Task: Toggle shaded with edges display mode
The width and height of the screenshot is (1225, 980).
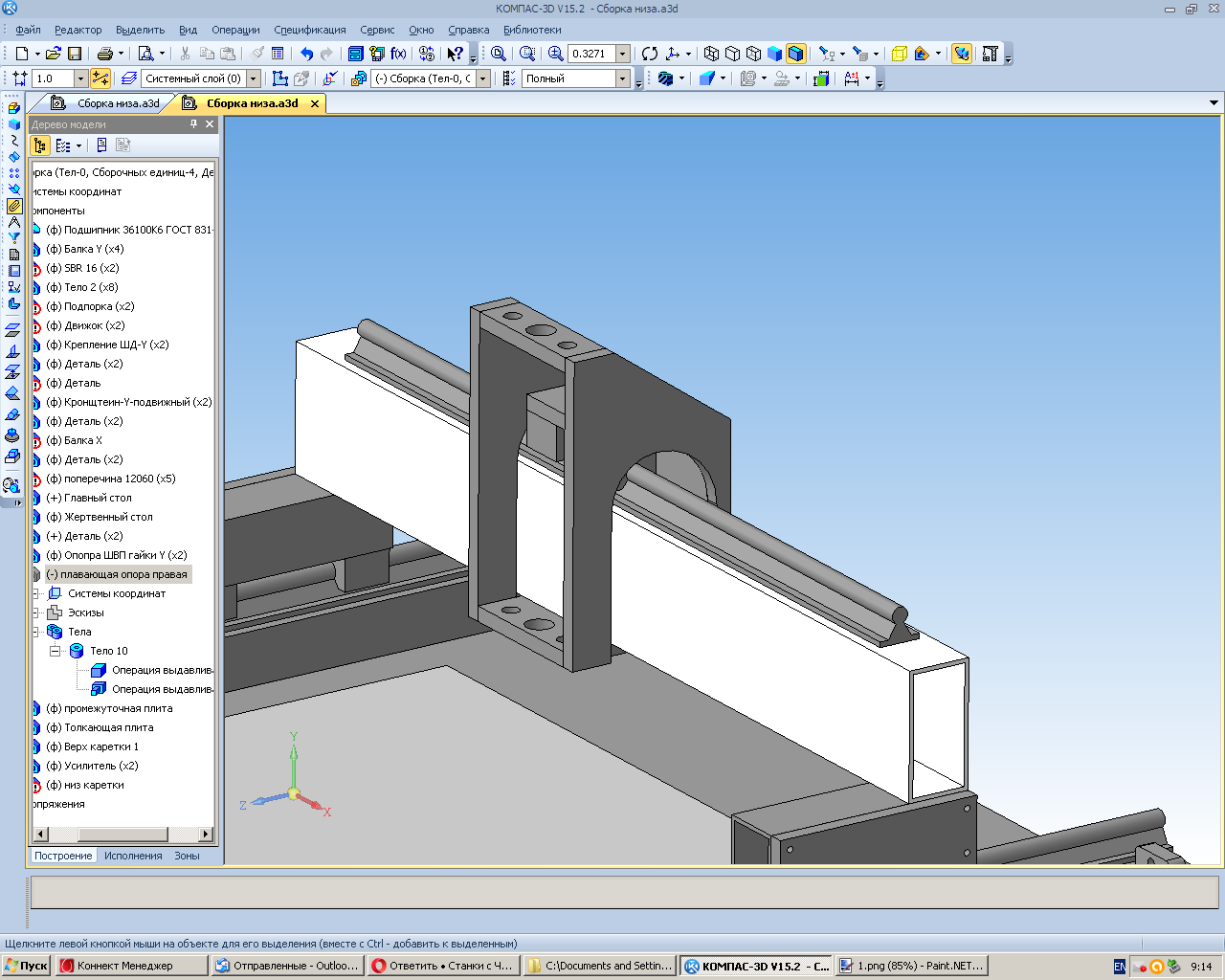Action: coord(795,54)
